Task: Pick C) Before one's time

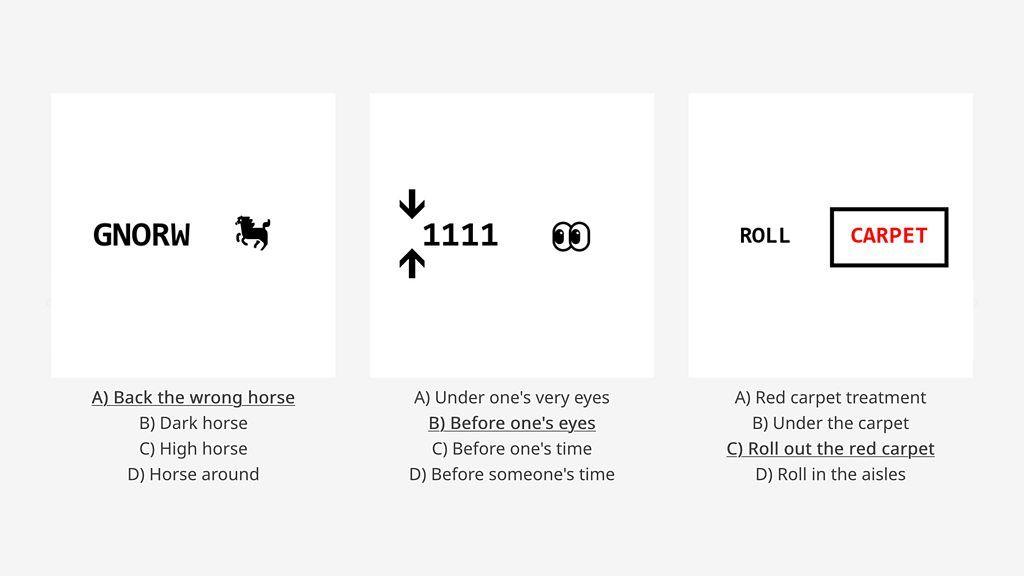Action: pyautogui.click(x=512, y=449)
